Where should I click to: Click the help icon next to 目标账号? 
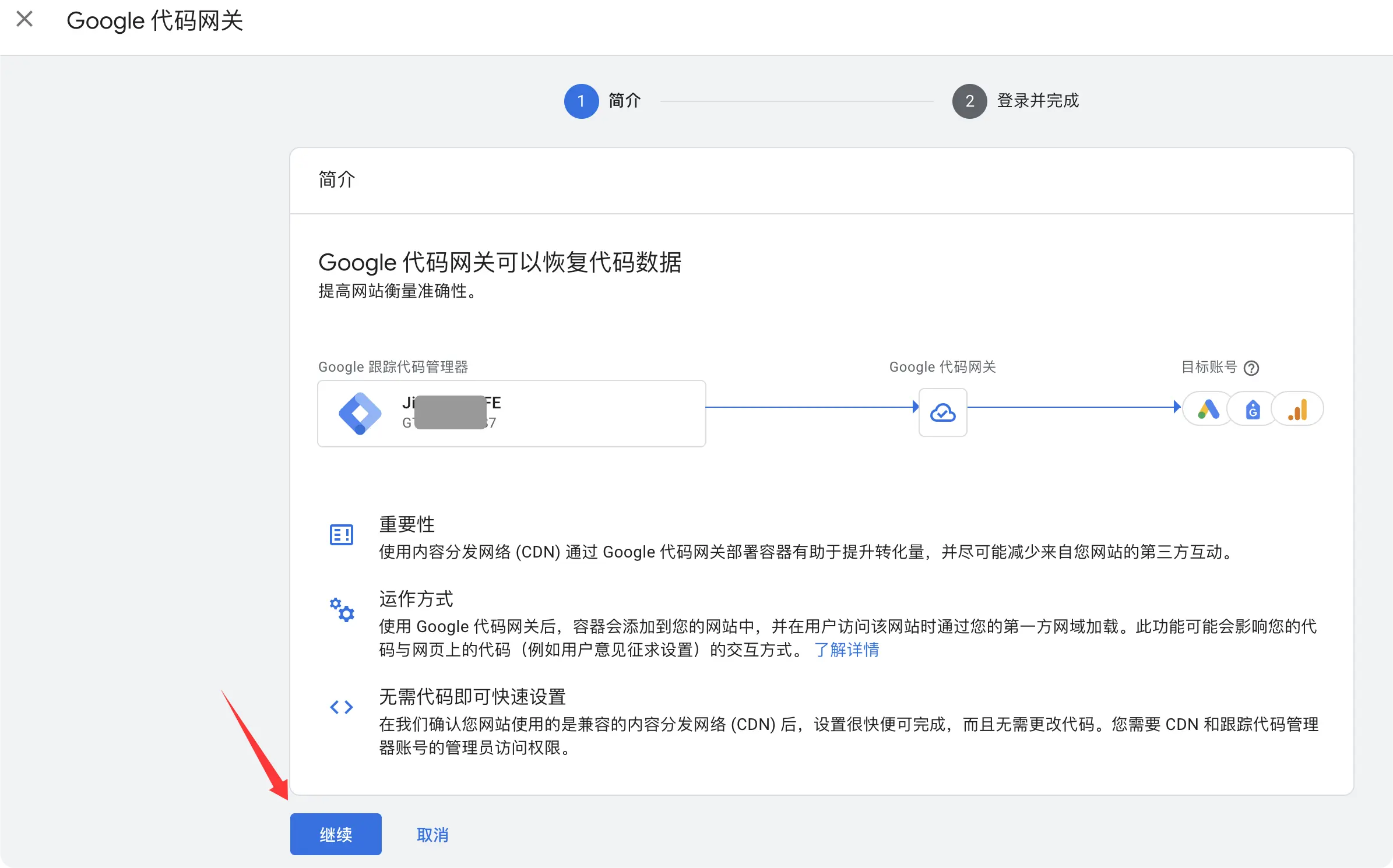pyautogui.click(x=1251, y=368)
